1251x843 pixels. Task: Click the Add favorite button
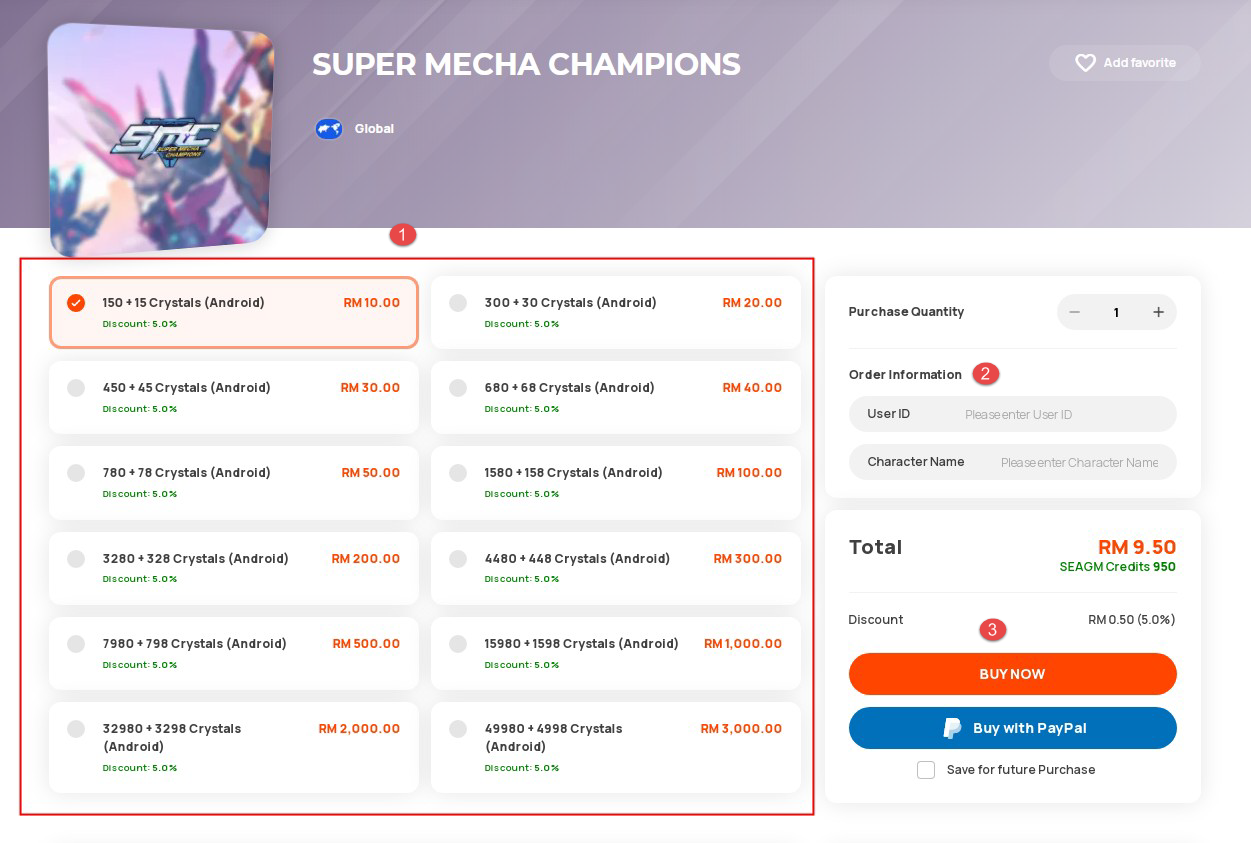pyautogui.click(x=1125, y=63)
